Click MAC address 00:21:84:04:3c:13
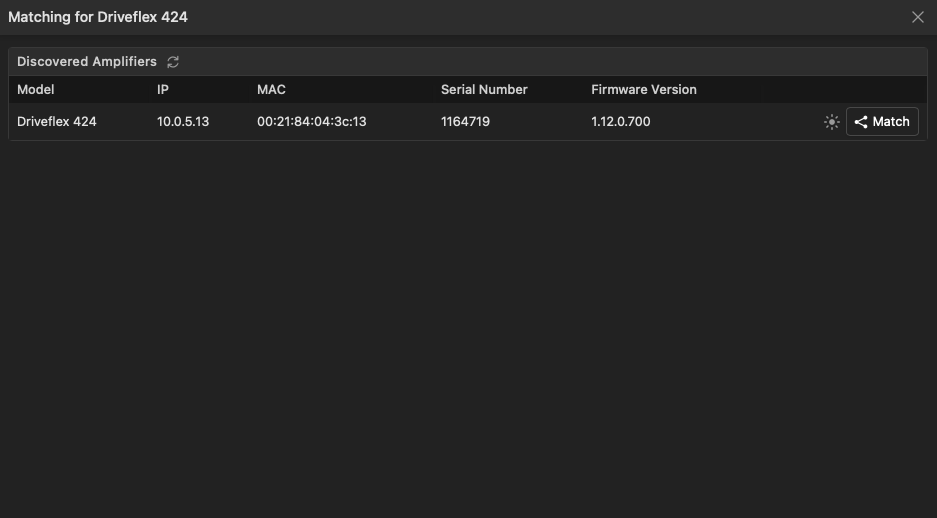Viewport: 937px width, 518px height. click(x=312, y=122)
